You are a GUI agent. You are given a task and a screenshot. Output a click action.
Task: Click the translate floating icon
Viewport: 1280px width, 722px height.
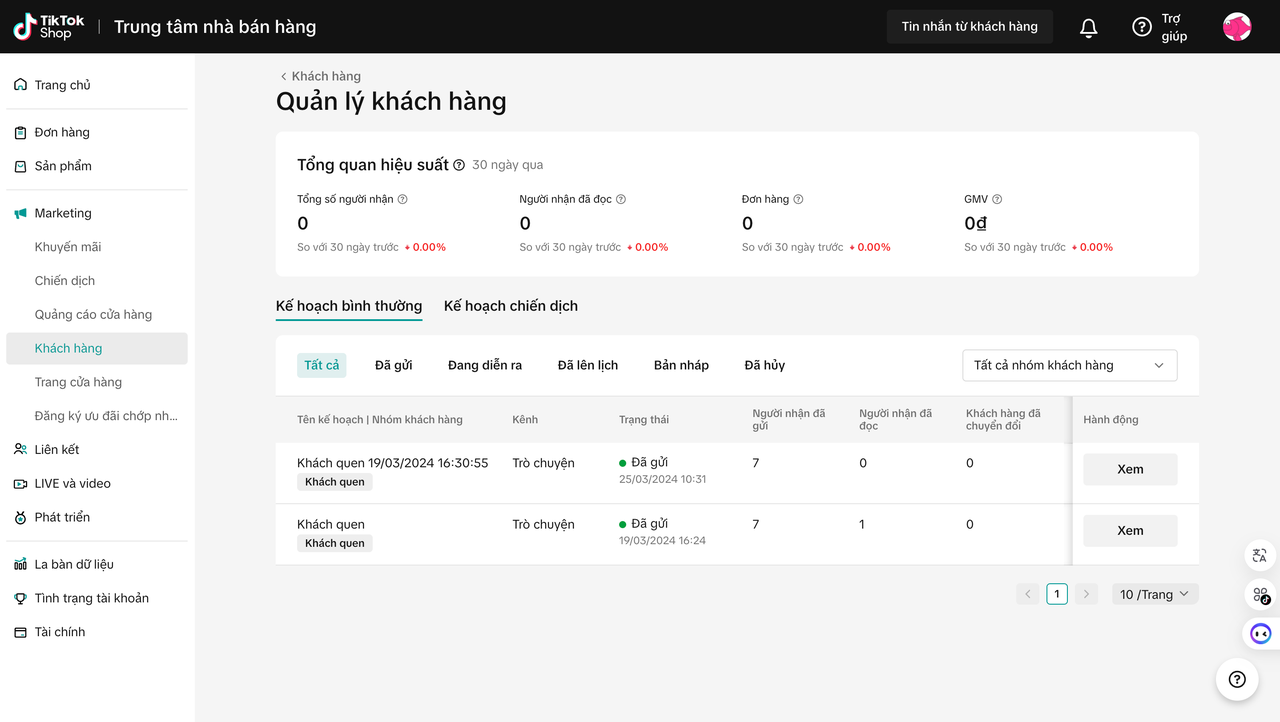click(1260, 556)
